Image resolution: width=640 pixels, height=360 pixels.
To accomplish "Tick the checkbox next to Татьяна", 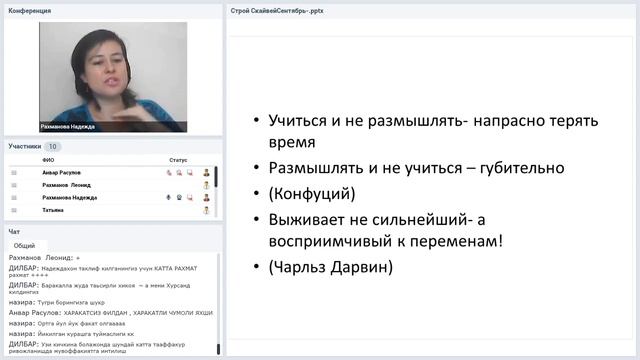I will [14, 210].
